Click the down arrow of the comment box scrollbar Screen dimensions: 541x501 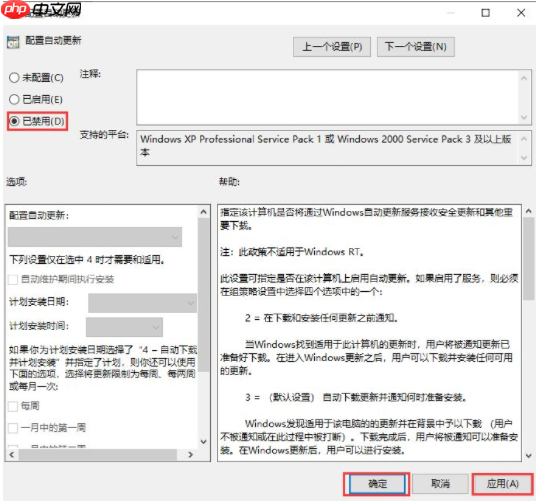524,117
